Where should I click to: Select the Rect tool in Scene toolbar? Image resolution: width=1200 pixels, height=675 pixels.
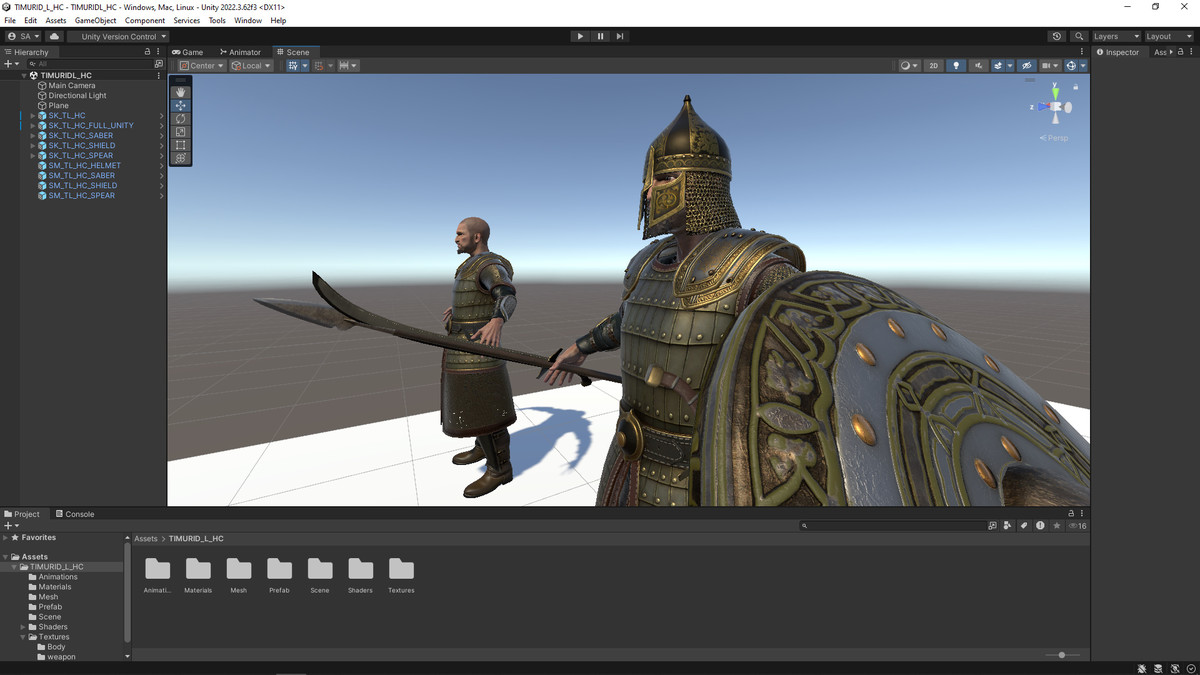tap(181, 145)
